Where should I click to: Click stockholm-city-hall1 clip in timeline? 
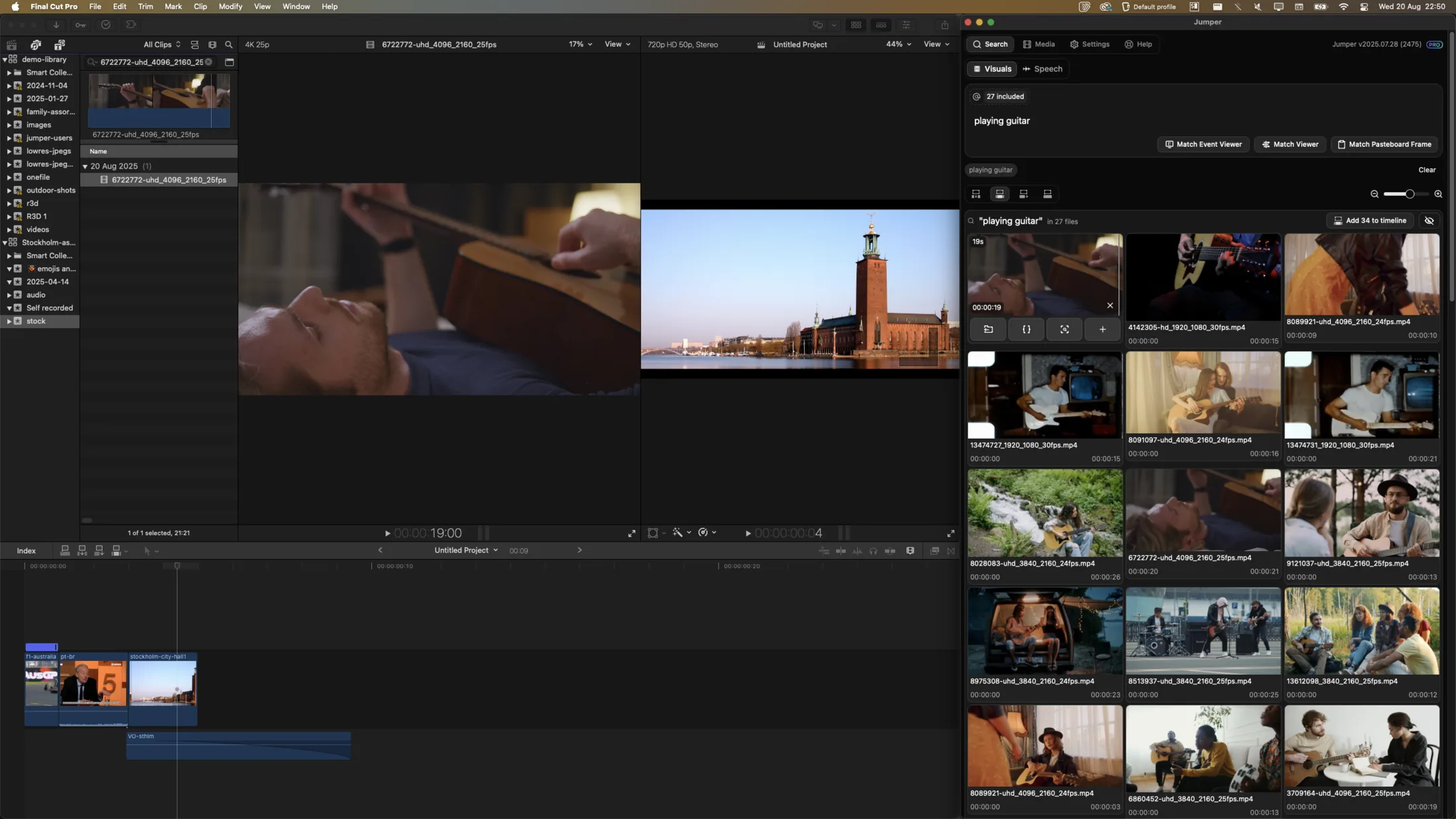pyautogui.click(x=163, y=689)
